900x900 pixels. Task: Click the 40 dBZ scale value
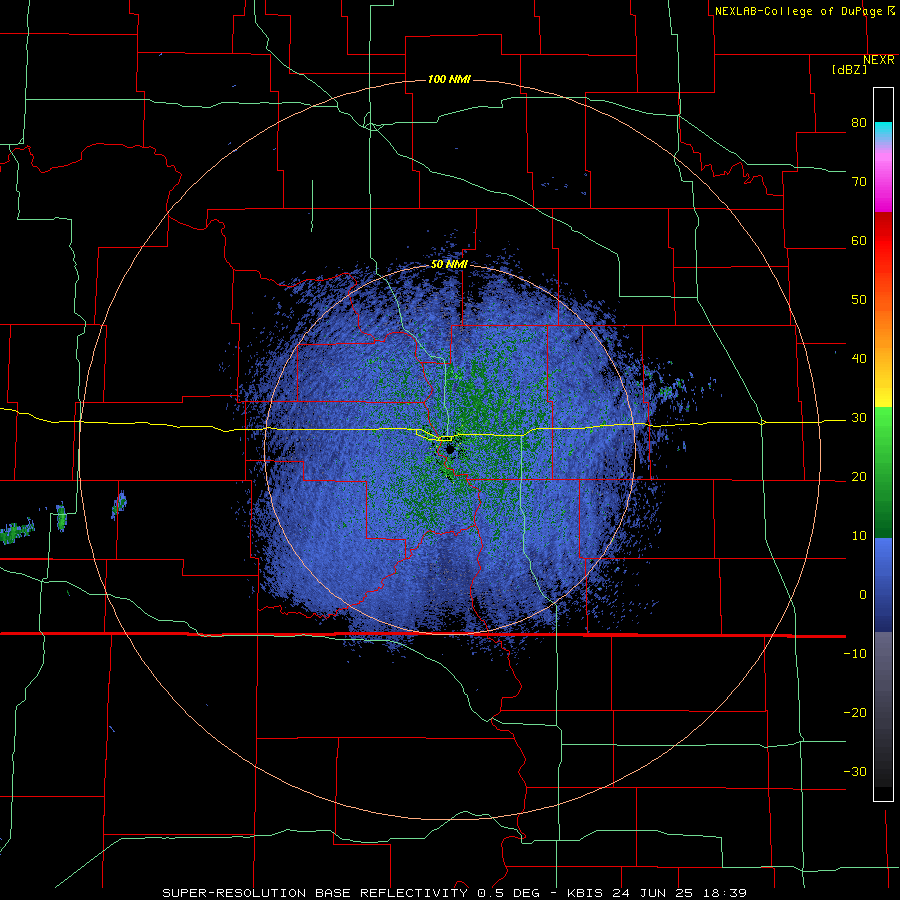click(859, 359)
